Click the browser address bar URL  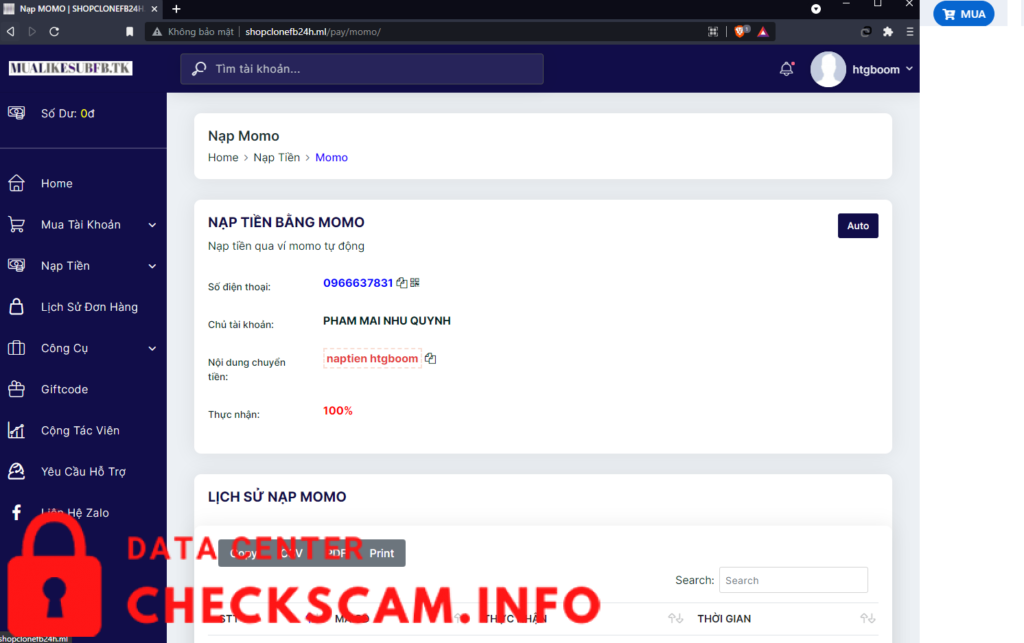(313, 31)
